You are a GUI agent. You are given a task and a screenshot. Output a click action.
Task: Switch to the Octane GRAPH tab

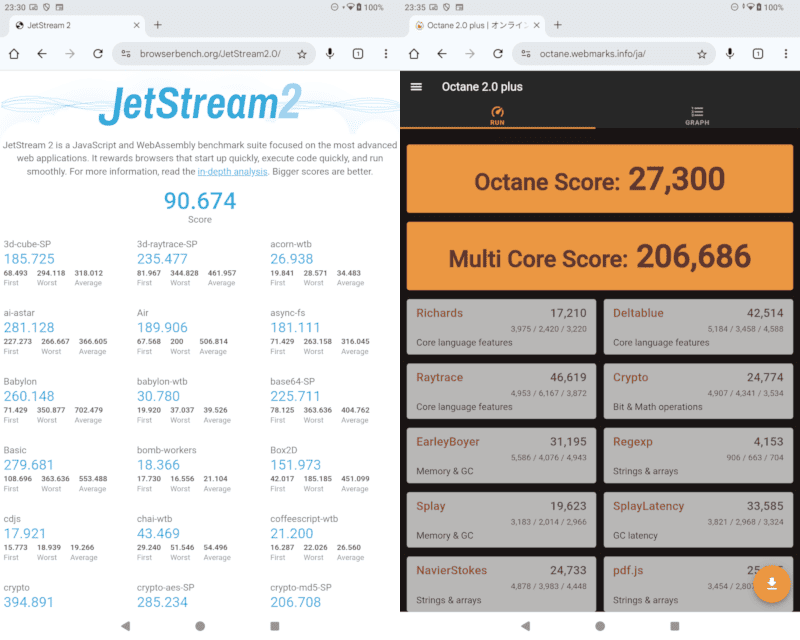697,116
